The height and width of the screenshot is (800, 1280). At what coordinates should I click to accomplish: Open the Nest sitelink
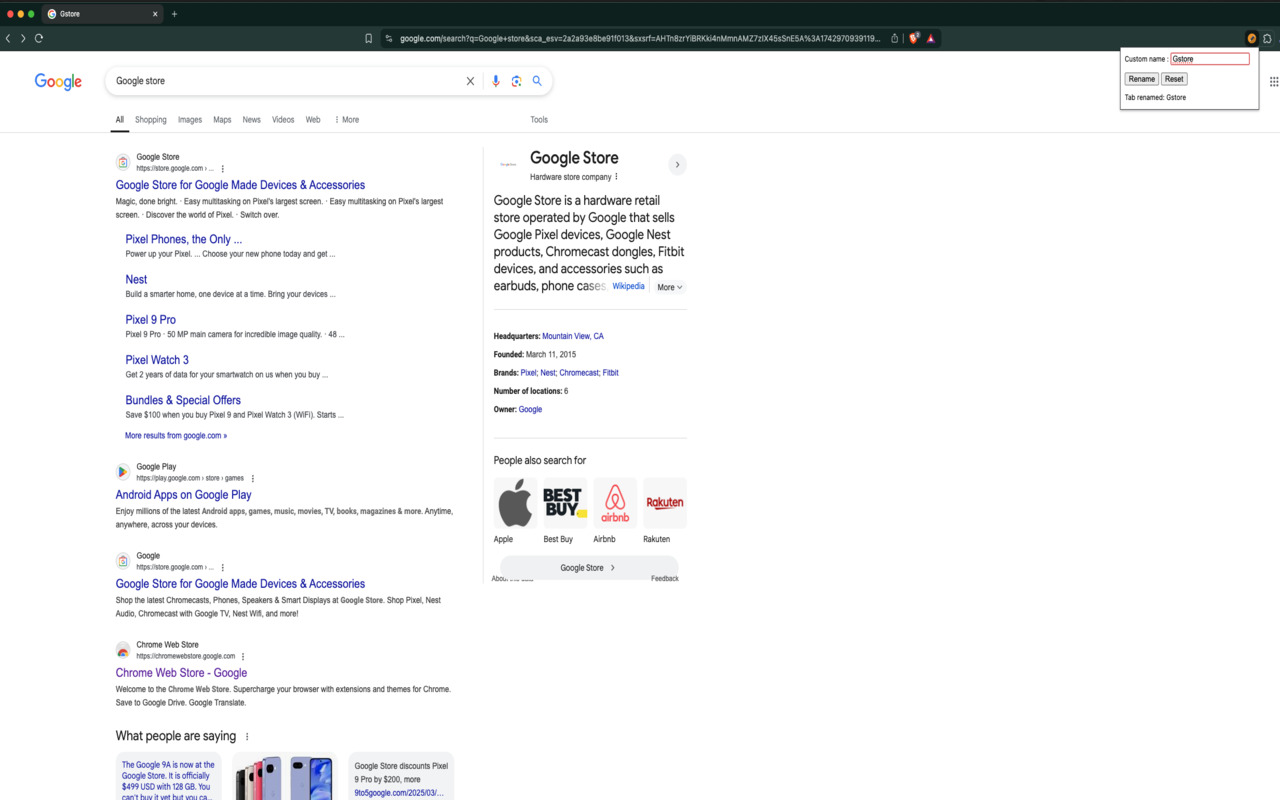[x=136, y=280]
